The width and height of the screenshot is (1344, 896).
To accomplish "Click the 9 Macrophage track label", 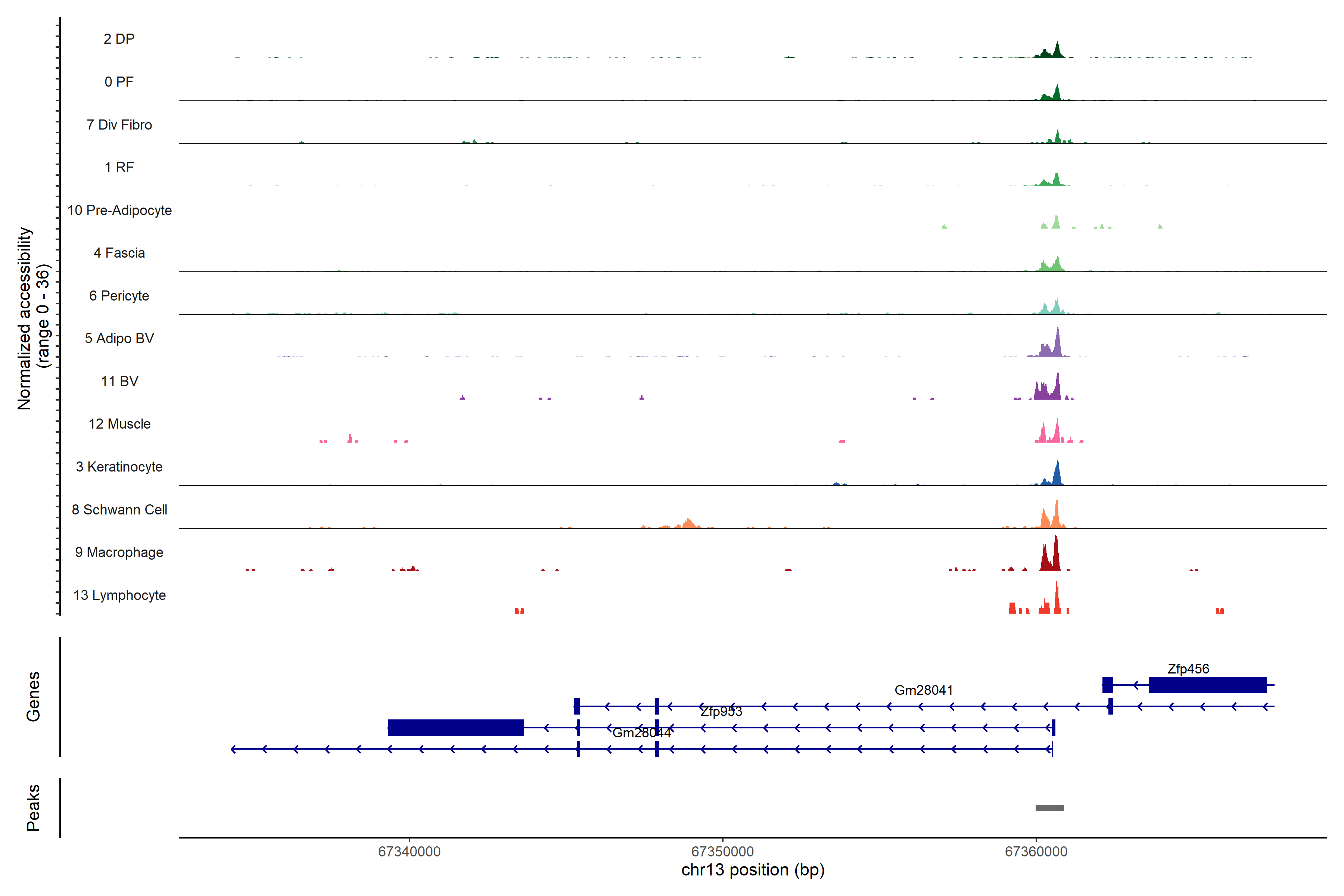I will [119, 553].
